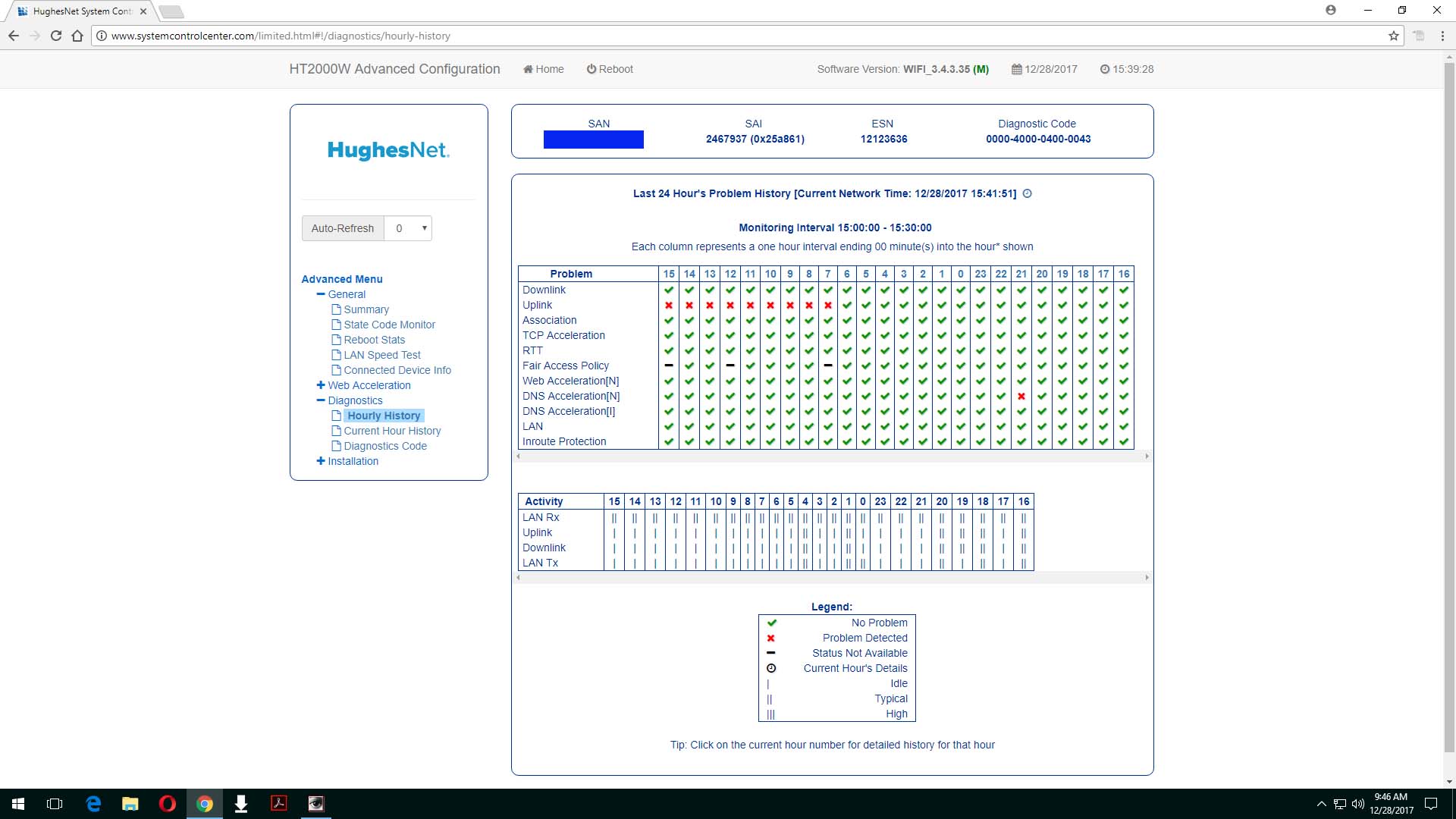Reload the page with refresh icon
The width and height of the screenshot is (1456, 819).
pos(56,36)
